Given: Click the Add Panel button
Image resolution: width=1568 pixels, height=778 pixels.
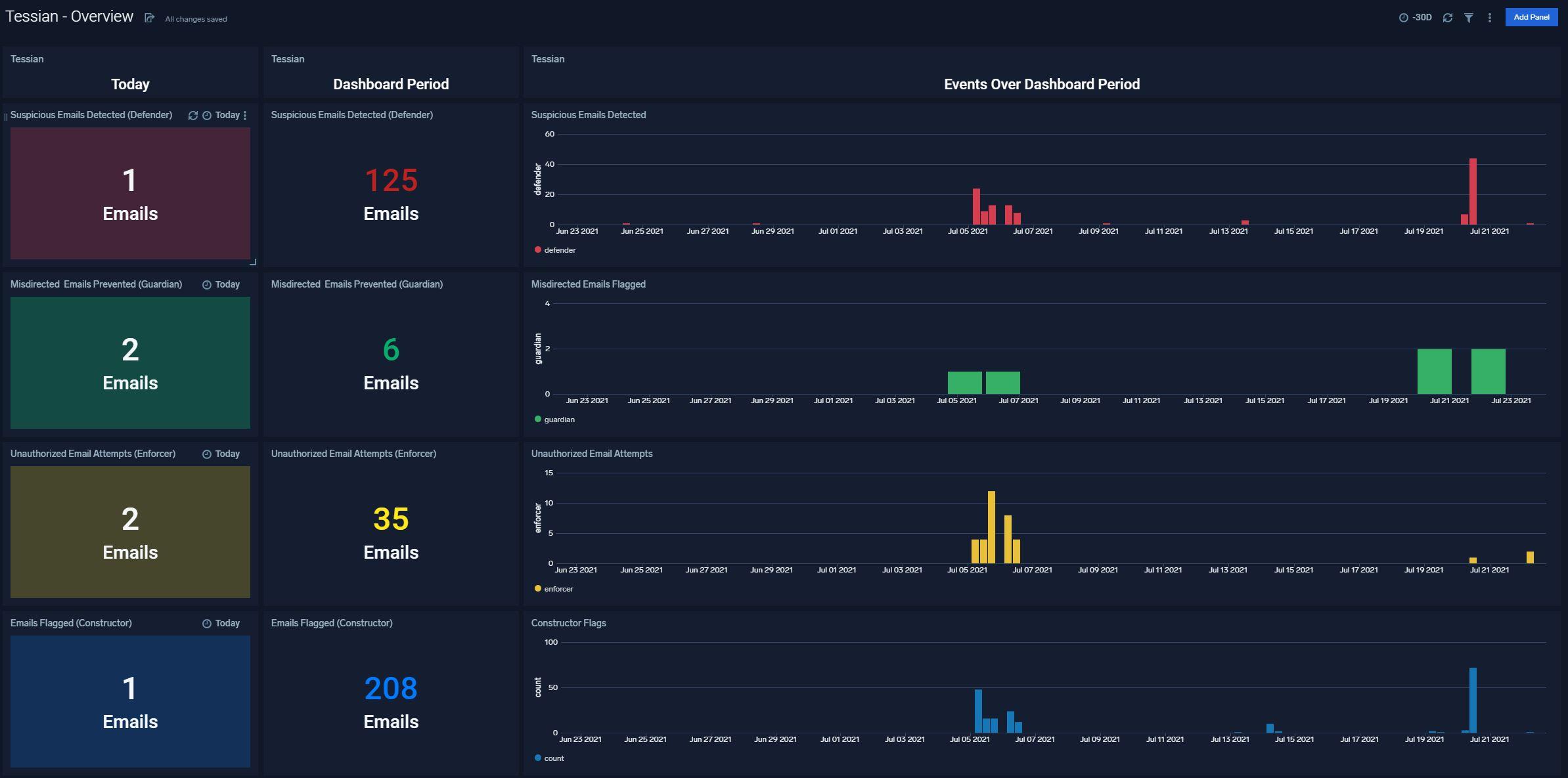Looking at the screenshot, I should (1531, 18).
